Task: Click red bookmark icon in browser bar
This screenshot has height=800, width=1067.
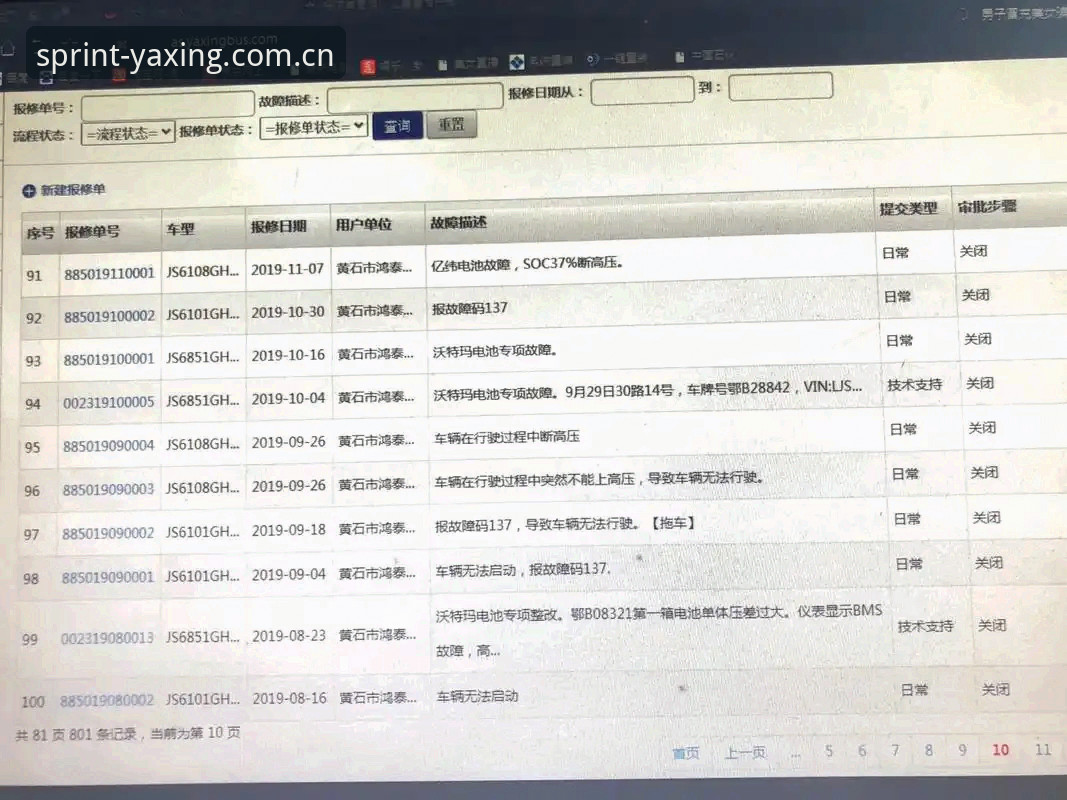Action: (x=368, y=66)
